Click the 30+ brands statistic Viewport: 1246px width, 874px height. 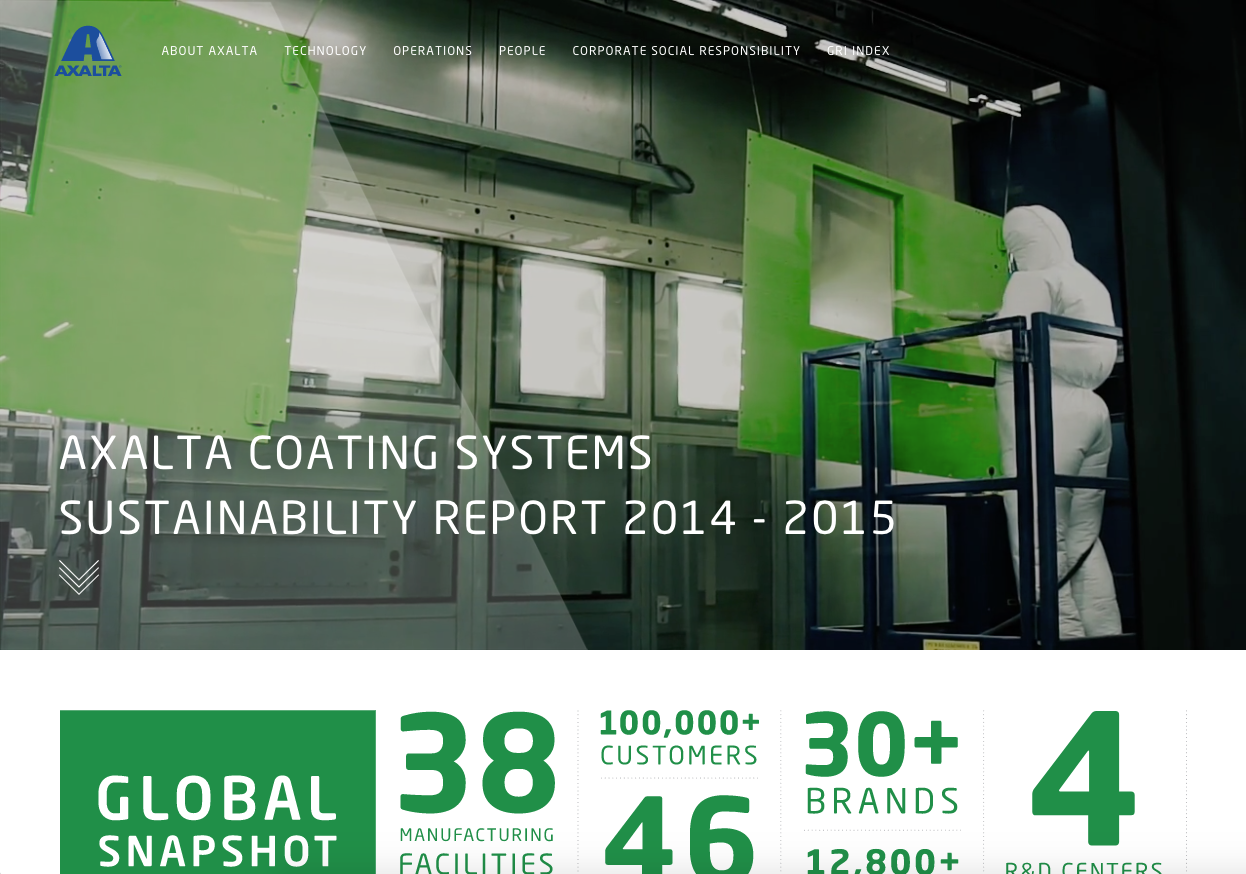(x=882, y=765)
